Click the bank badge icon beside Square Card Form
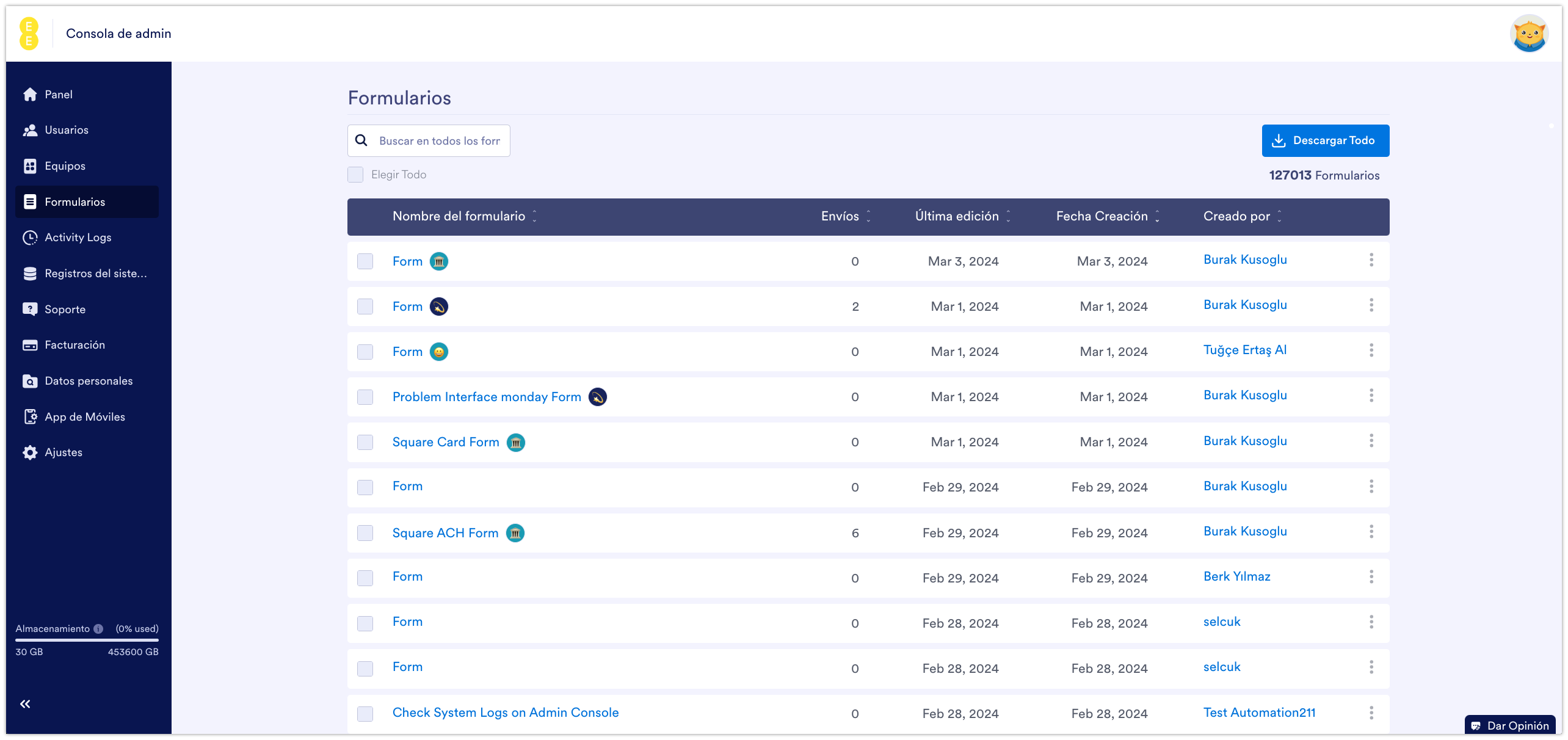Image resolution: width=1568 pixels, height=740 pixels. point(516,442)
